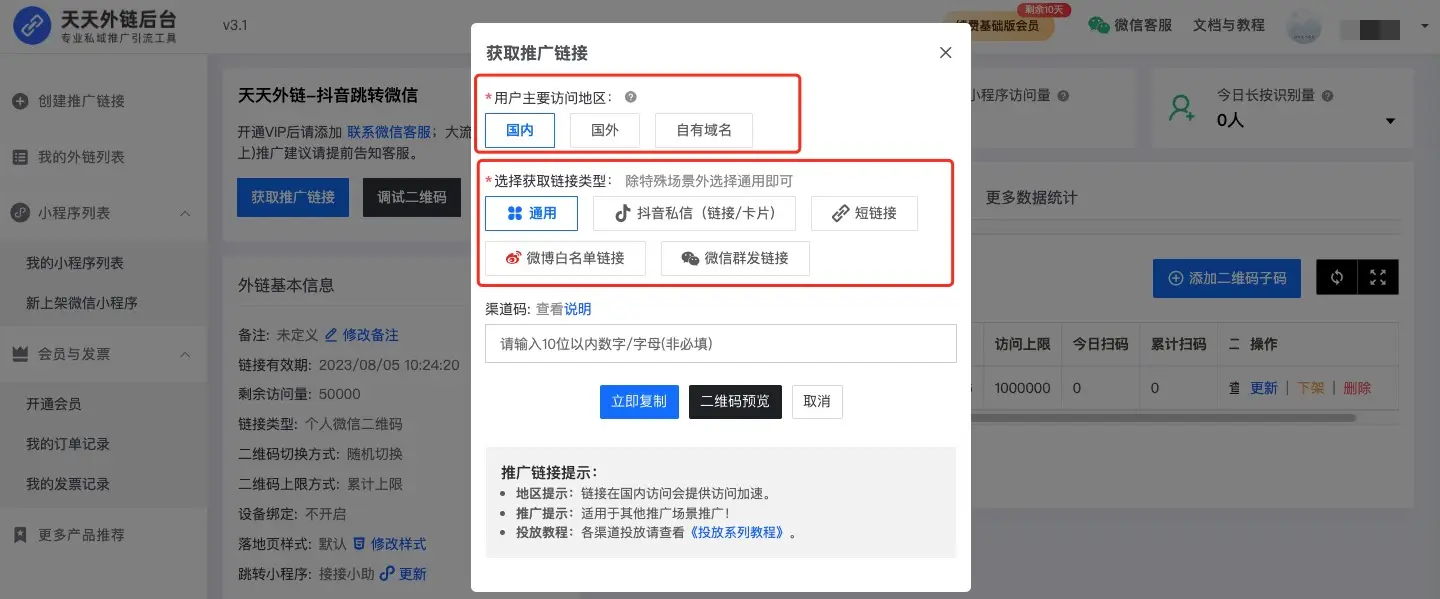This screenshot has width=1440, height=599.
Task: Click the link icon beside 小程序列表
Action: click(x=20, y=213)
